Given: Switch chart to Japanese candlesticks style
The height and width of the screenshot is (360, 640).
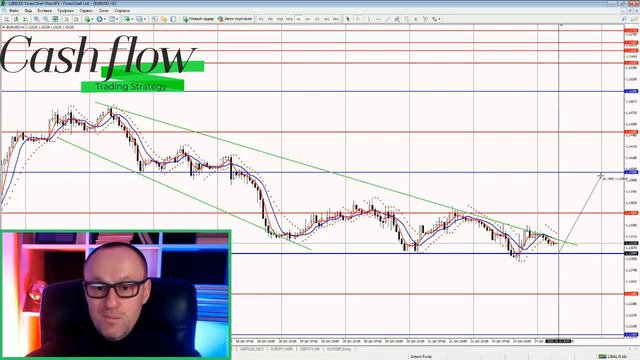Looking at the screenshot, I should click(16, 19).
